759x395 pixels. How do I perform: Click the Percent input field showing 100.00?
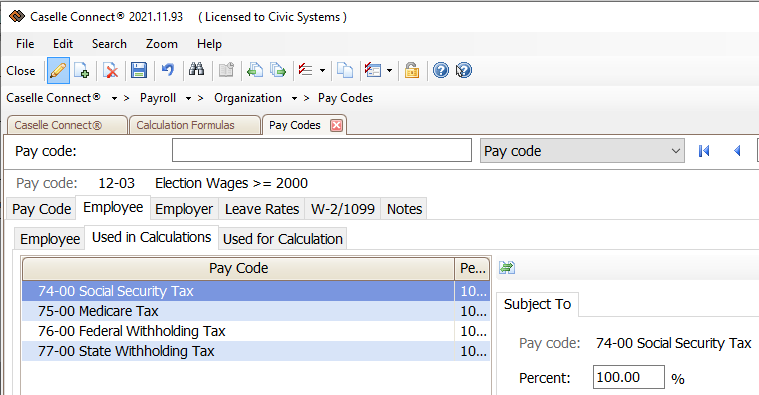[629, 377]
